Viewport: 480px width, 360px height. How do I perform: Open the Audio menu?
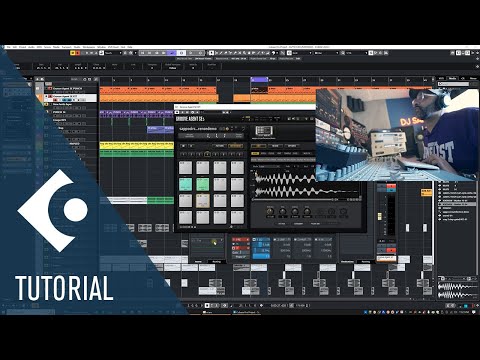[31, 47]
